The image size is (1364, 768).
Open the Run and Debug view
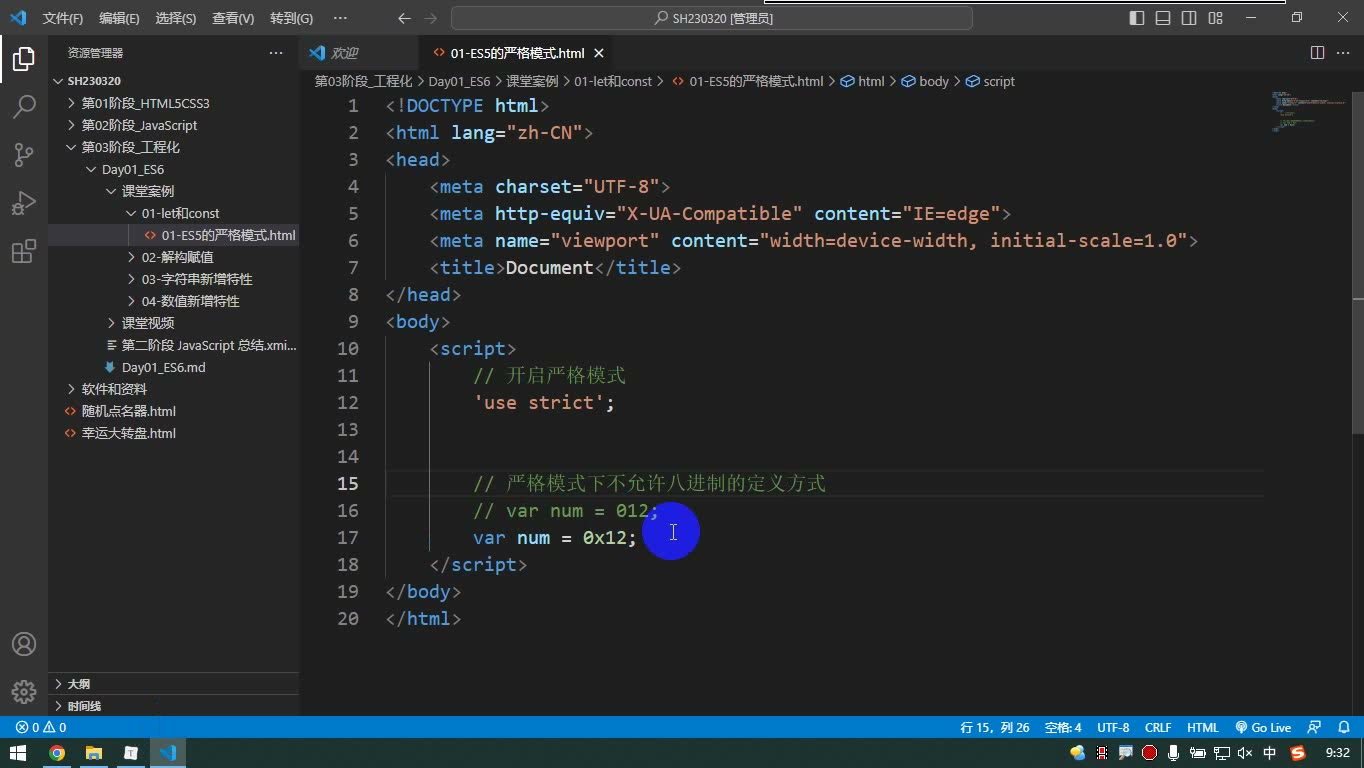tap(24, 203)
